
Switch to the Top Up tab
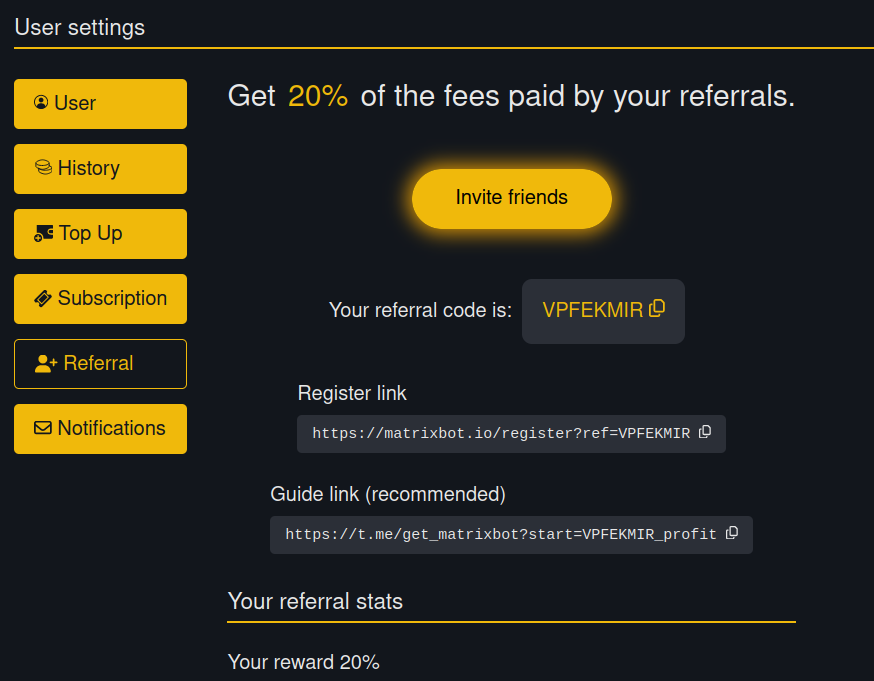(x=91, y=233)
